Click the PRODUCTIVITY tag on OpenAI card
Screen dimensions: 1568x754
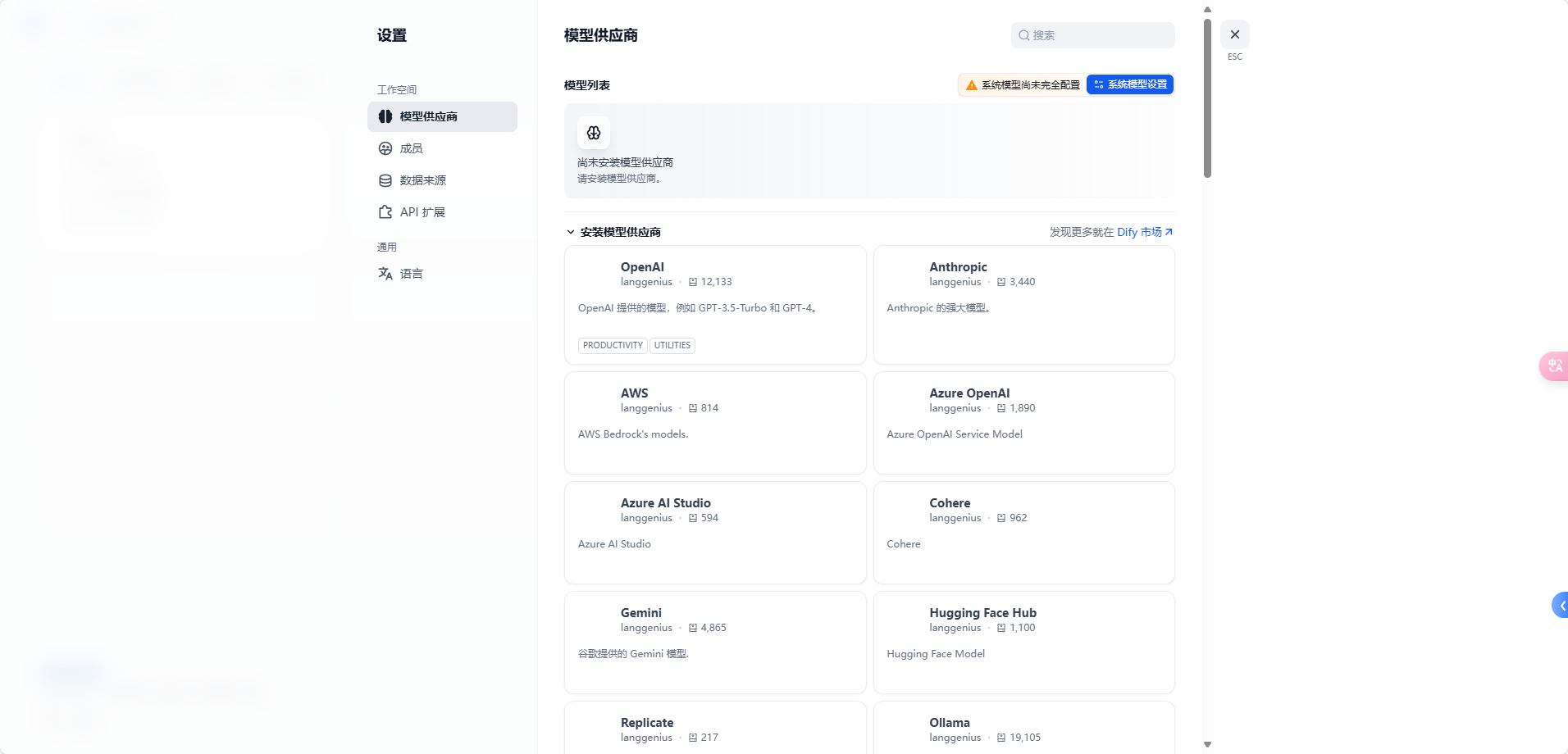coord(613,346)
